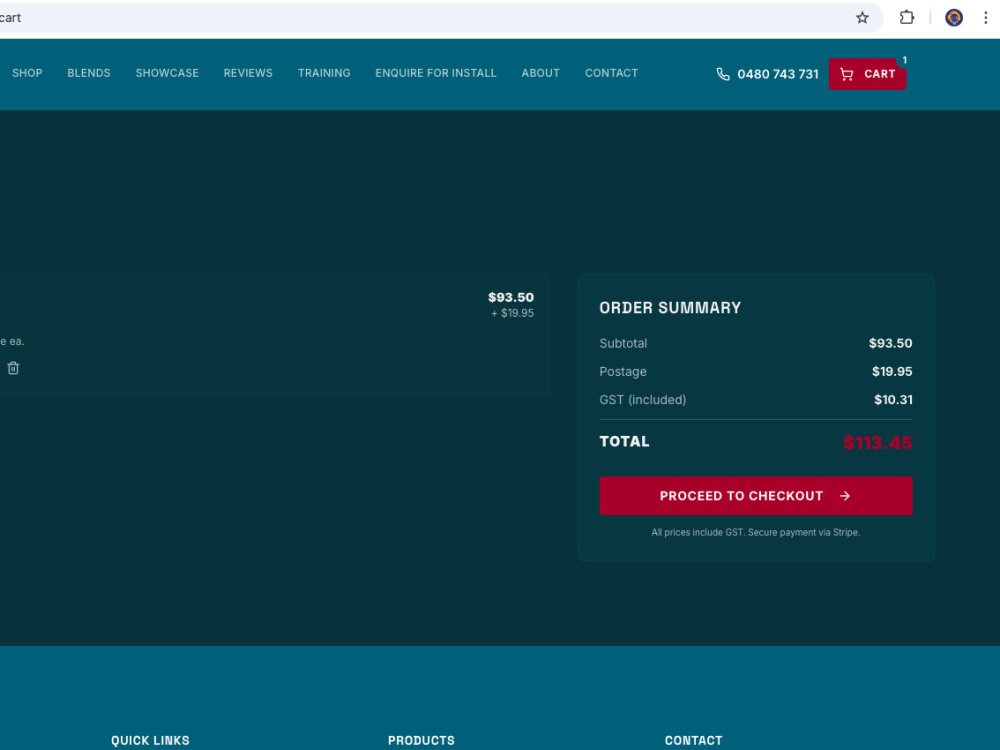Click the + $19.95 postage note on item

point(512,313)
